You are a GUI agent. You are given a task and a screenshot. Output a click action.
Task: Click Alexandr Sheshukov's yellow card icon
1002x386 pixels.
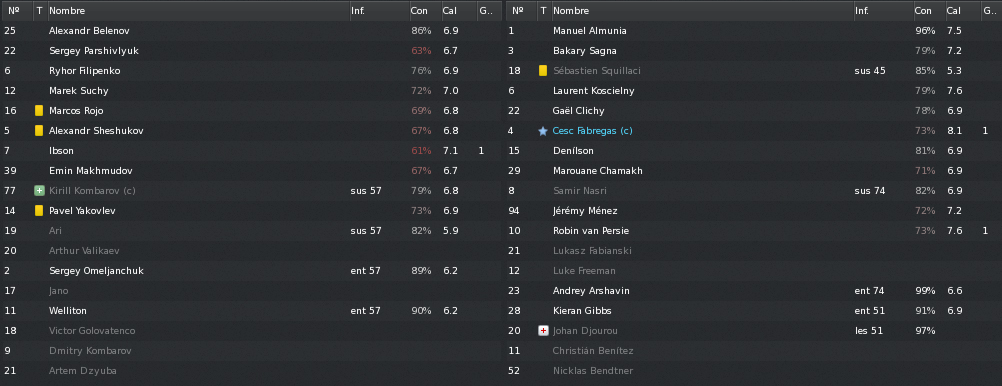coord(39,130)
